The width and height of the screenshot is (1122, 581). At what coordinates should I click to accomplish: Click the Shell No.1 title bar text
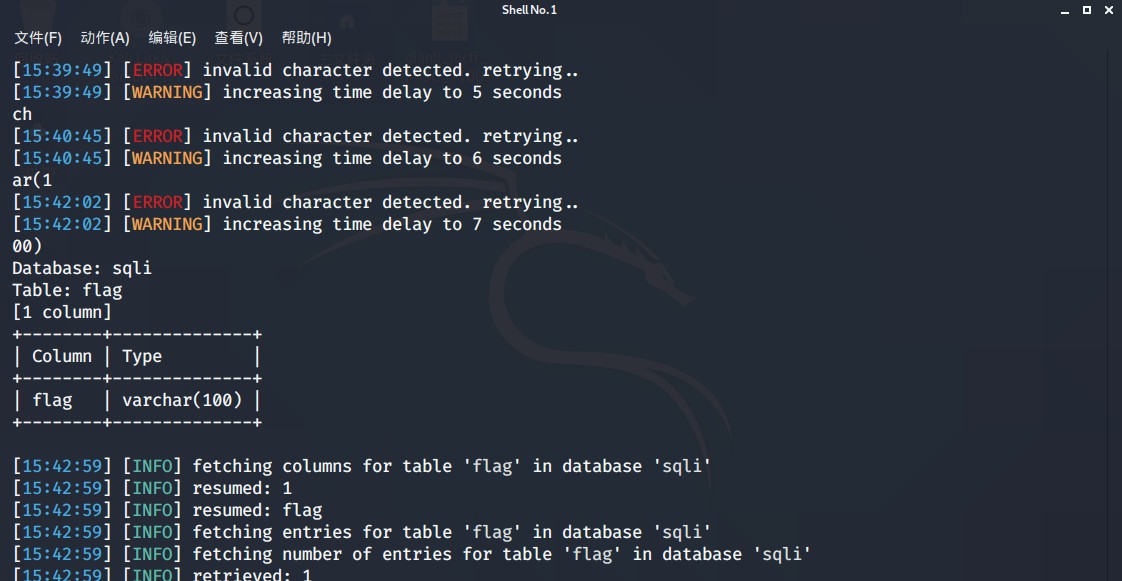(529, 10)
